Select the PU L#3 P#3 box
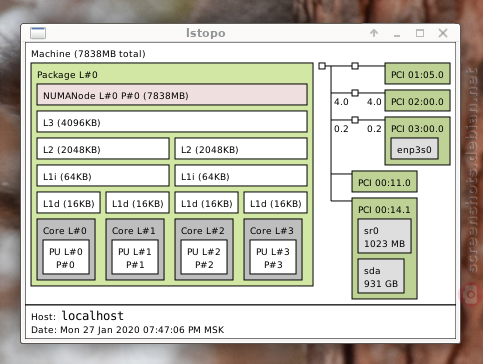 pyautogui.click(x=273, y=257)
